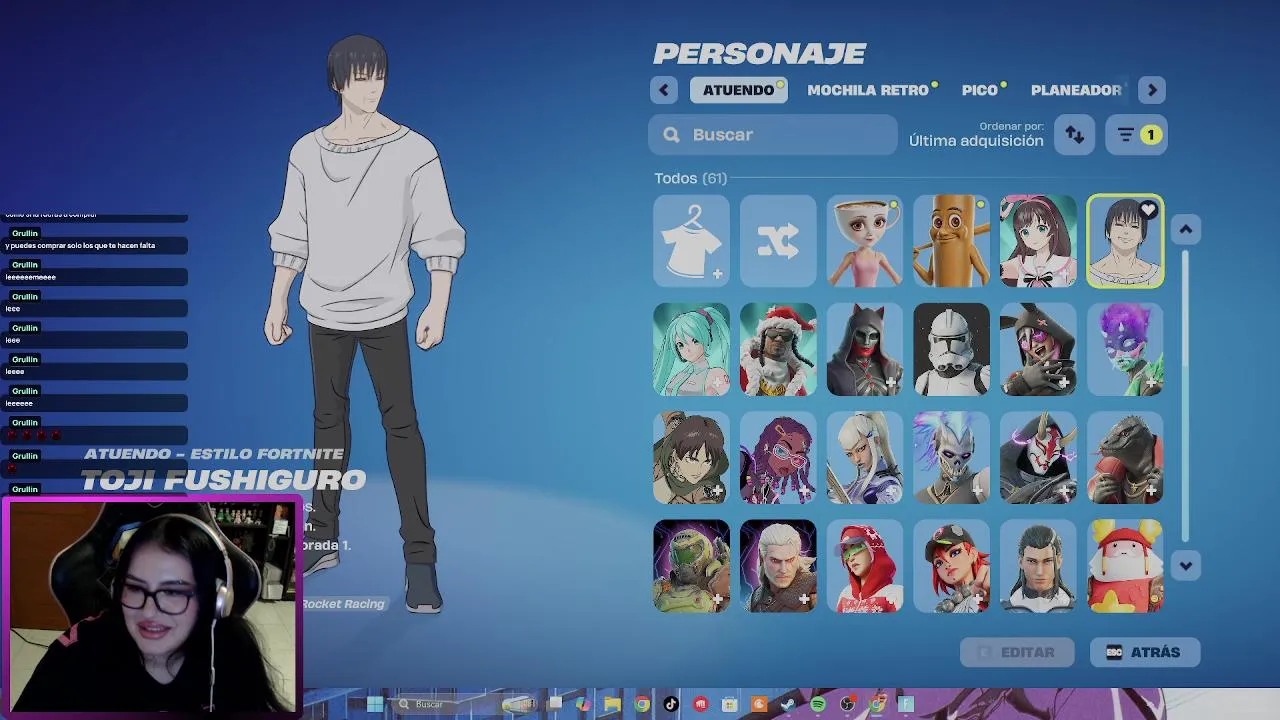1280x720 pixels.
Task: Go to previous category with left arrow
Action: coord(664,90)
